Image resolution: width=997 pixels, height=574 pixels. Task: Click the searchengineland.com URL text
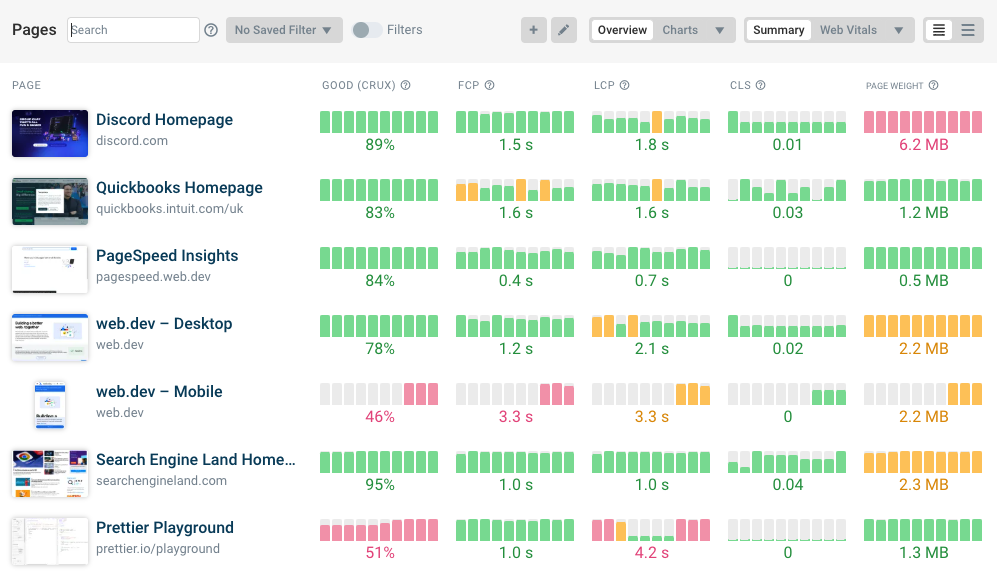pos(161,481)
